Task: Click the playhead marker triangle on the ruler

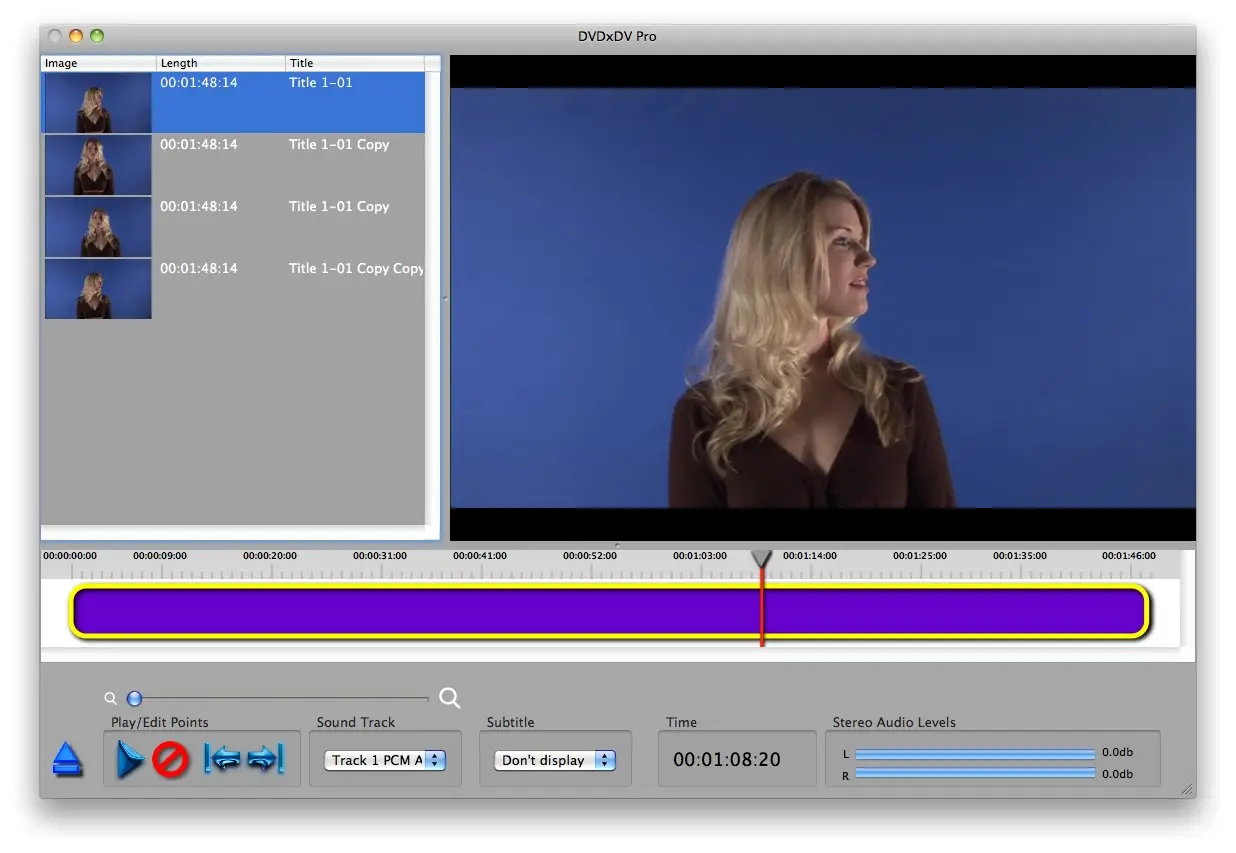Action: tap(762, 558)
